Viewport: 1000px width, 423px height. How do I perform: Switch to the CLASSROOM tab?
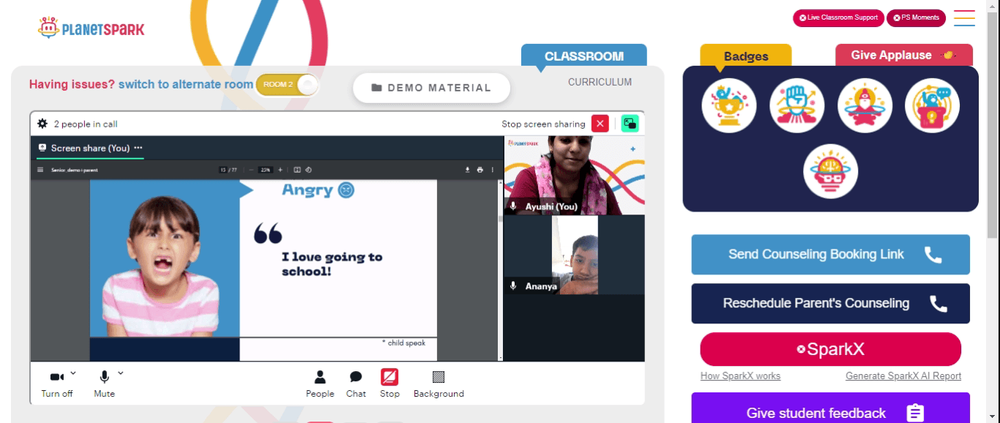[x=584, y=56]
